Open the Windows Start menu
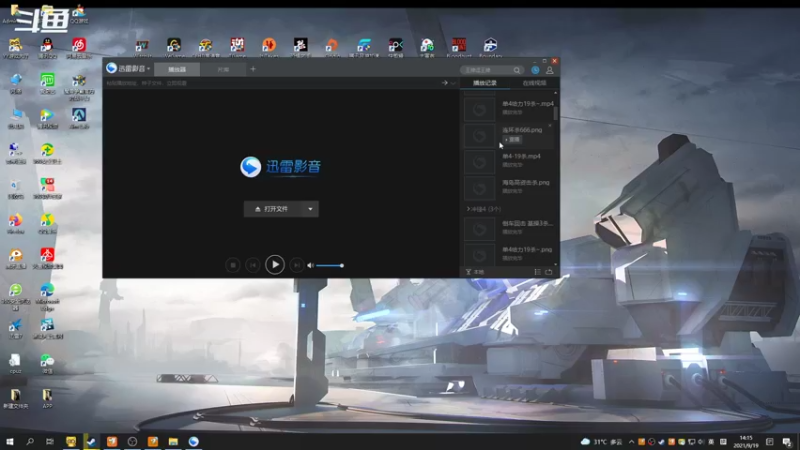Image resolution: width=800 pixels, height=450 pixels. [x=9, y=441]
